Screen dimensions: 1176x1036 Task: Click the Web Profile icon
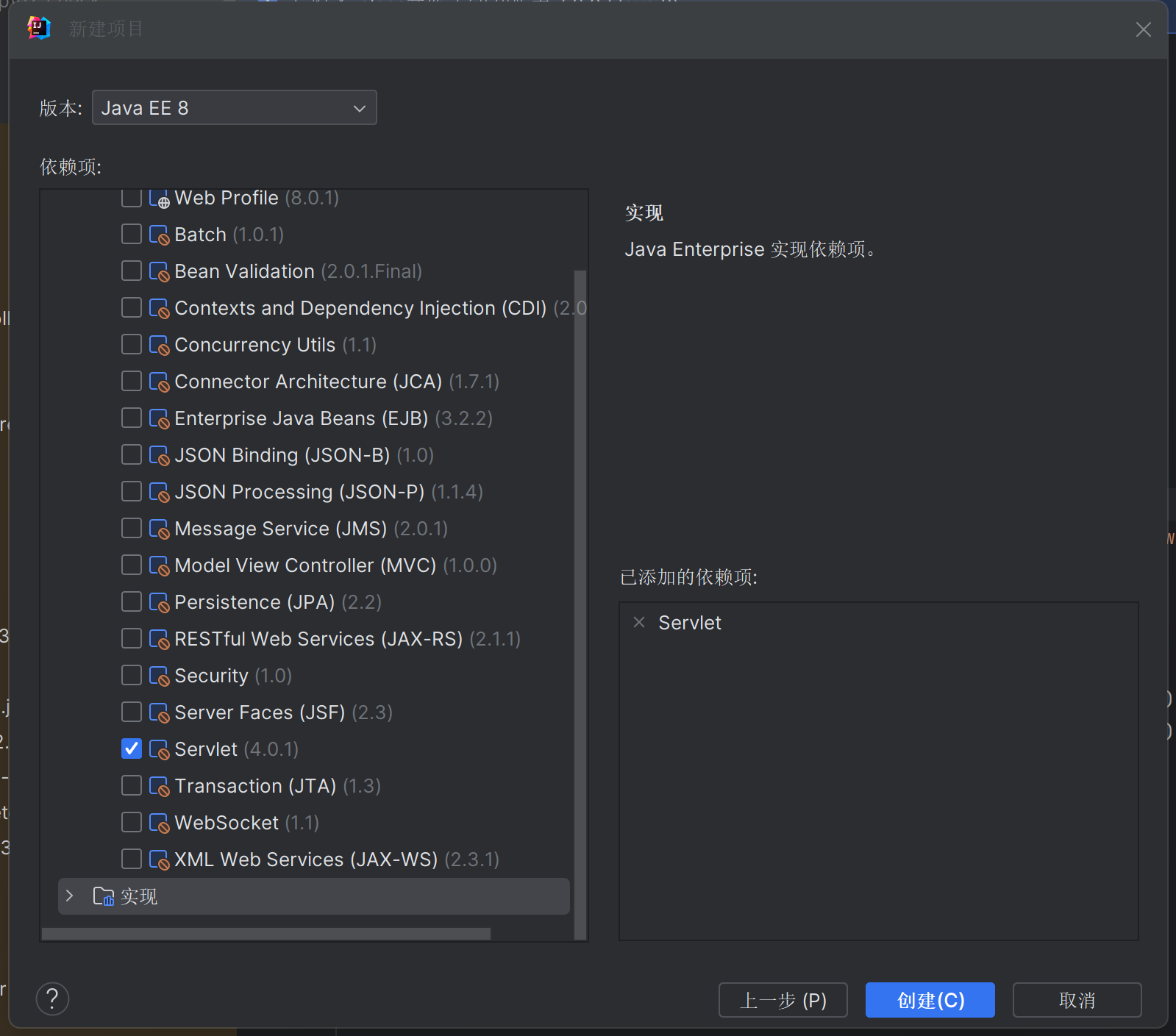click(159, 199)
